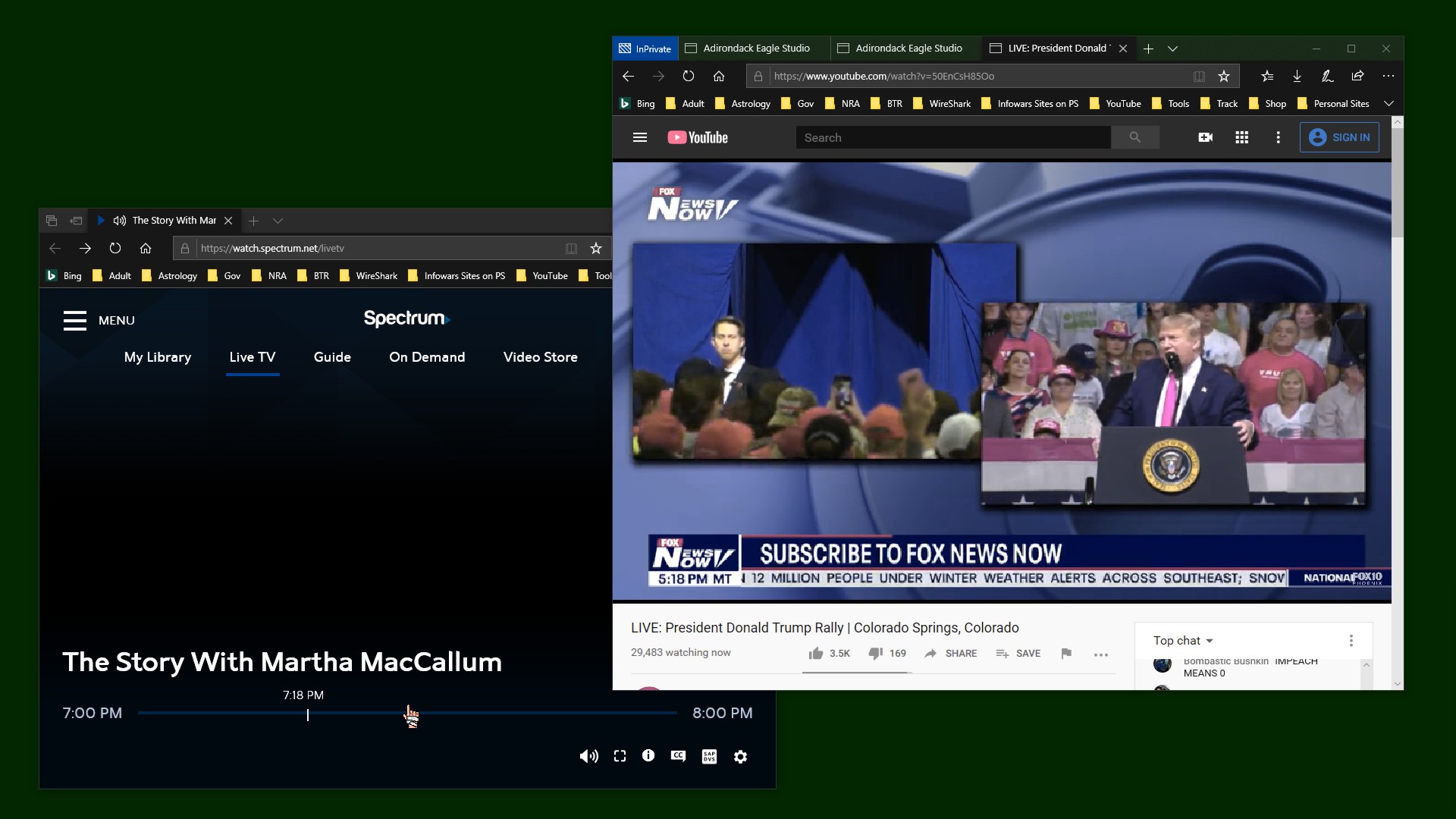1456x819 pixels.
Task: Mute the Spectrum player volume
Action: coord(588,756)
